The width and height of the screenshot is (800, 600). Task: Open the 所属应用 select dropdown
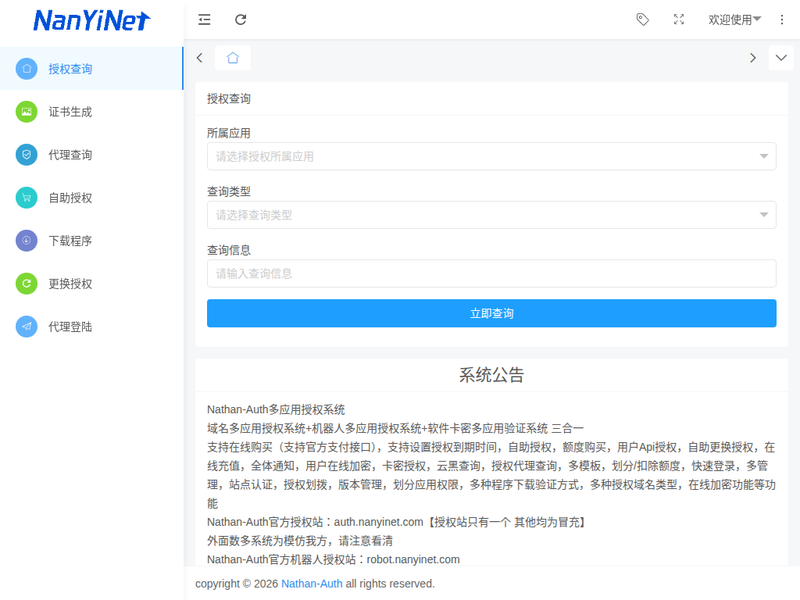(491, 156)
